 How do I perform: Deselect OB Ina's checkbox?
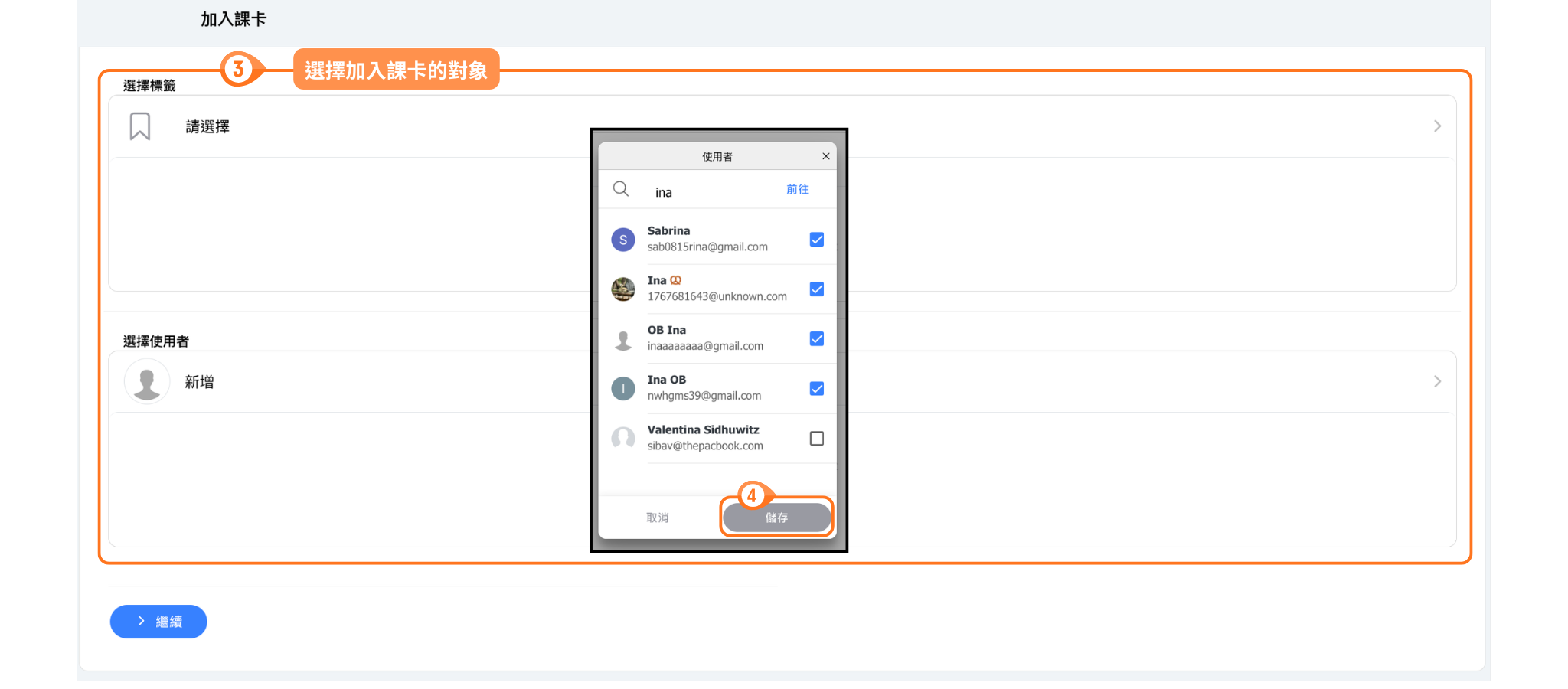[817, 339]
